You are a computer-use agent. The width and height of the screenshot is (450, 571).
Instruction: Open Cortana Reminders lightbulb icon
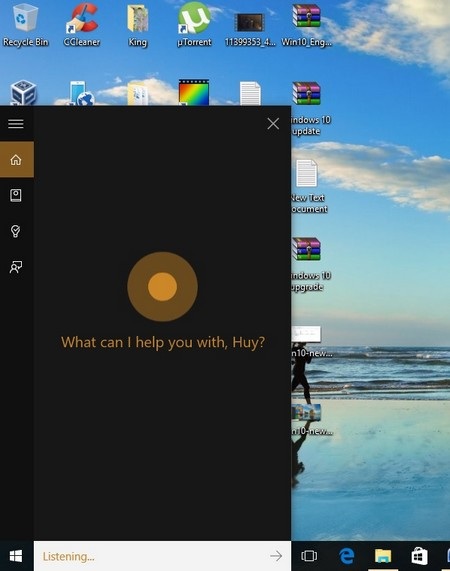[16, 231]
